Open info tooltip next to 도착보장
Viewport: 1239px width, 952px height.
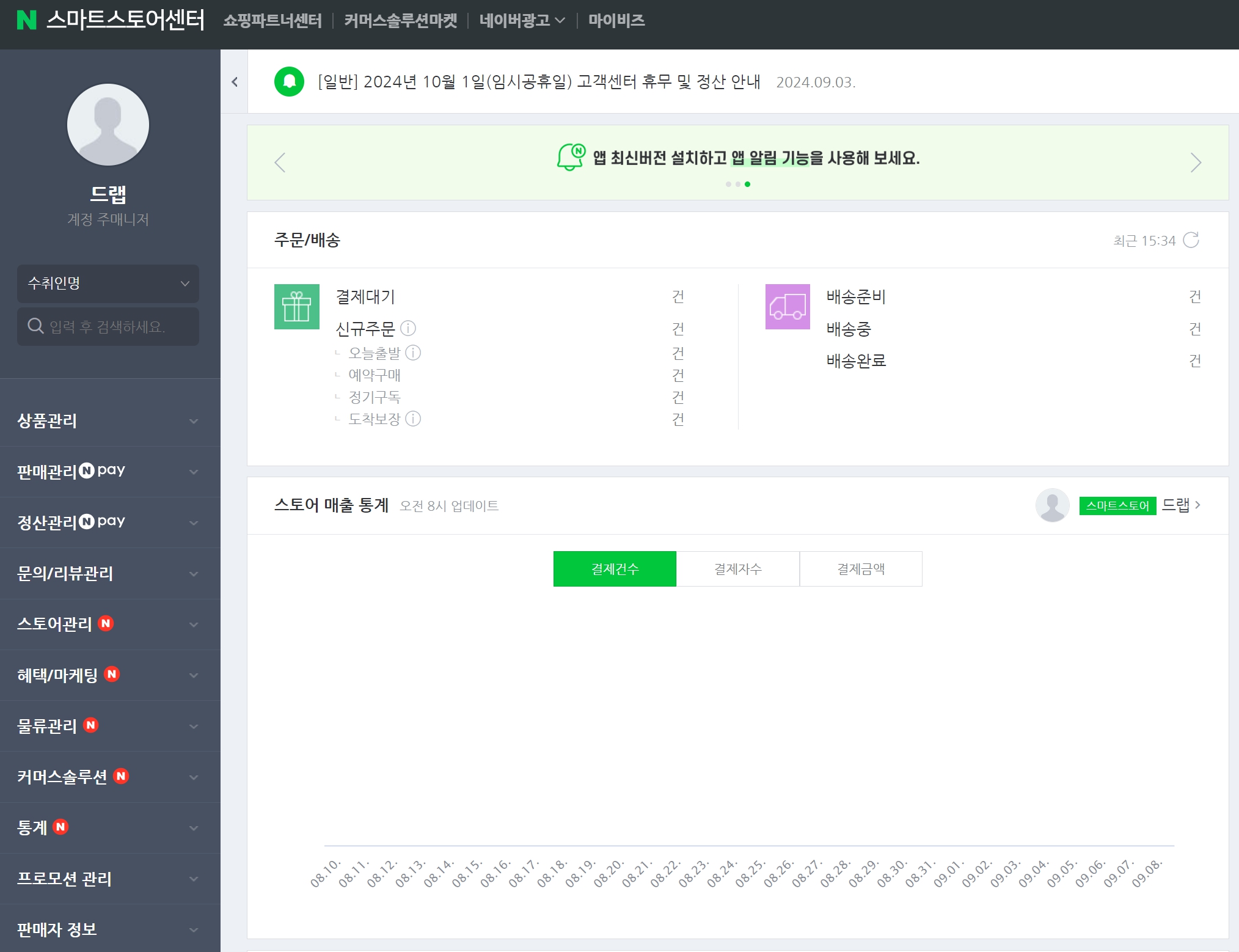(x=413, y=419)
